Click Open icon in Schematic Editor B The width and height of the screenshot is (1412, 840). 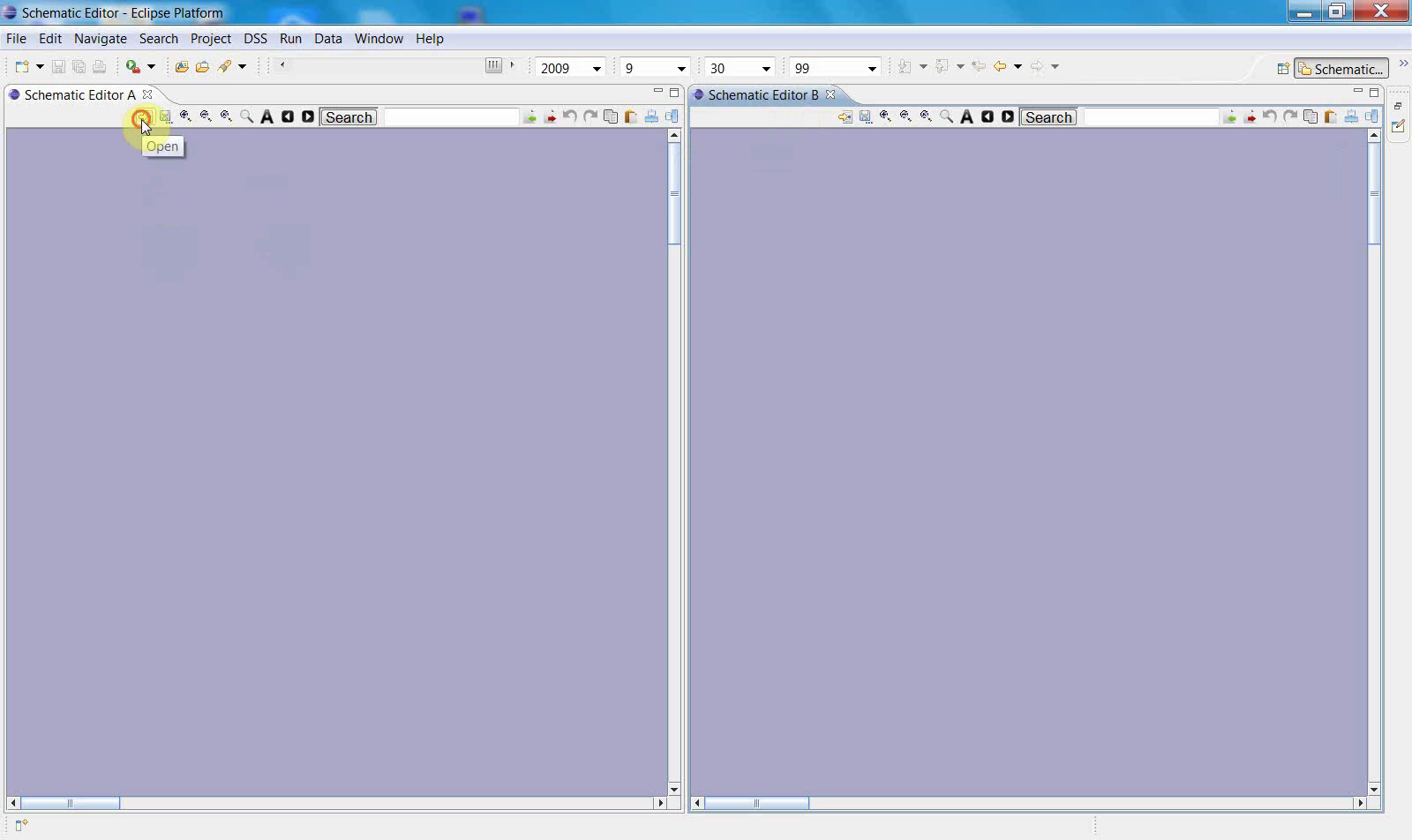(x=845, y=116)
